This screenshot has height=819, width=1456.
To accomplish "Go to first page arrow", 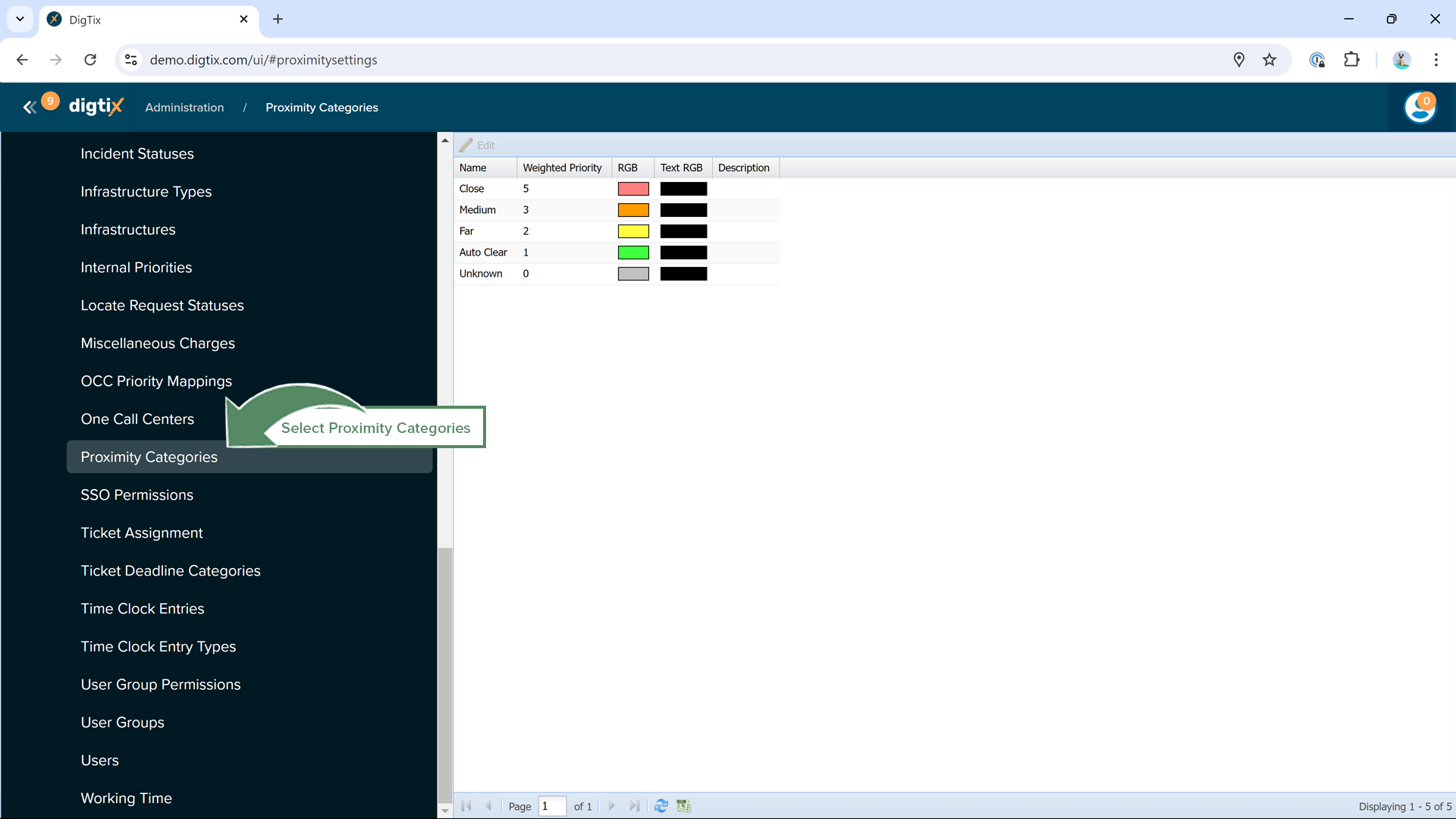I will pyautogui.click(x=466, y=806).
